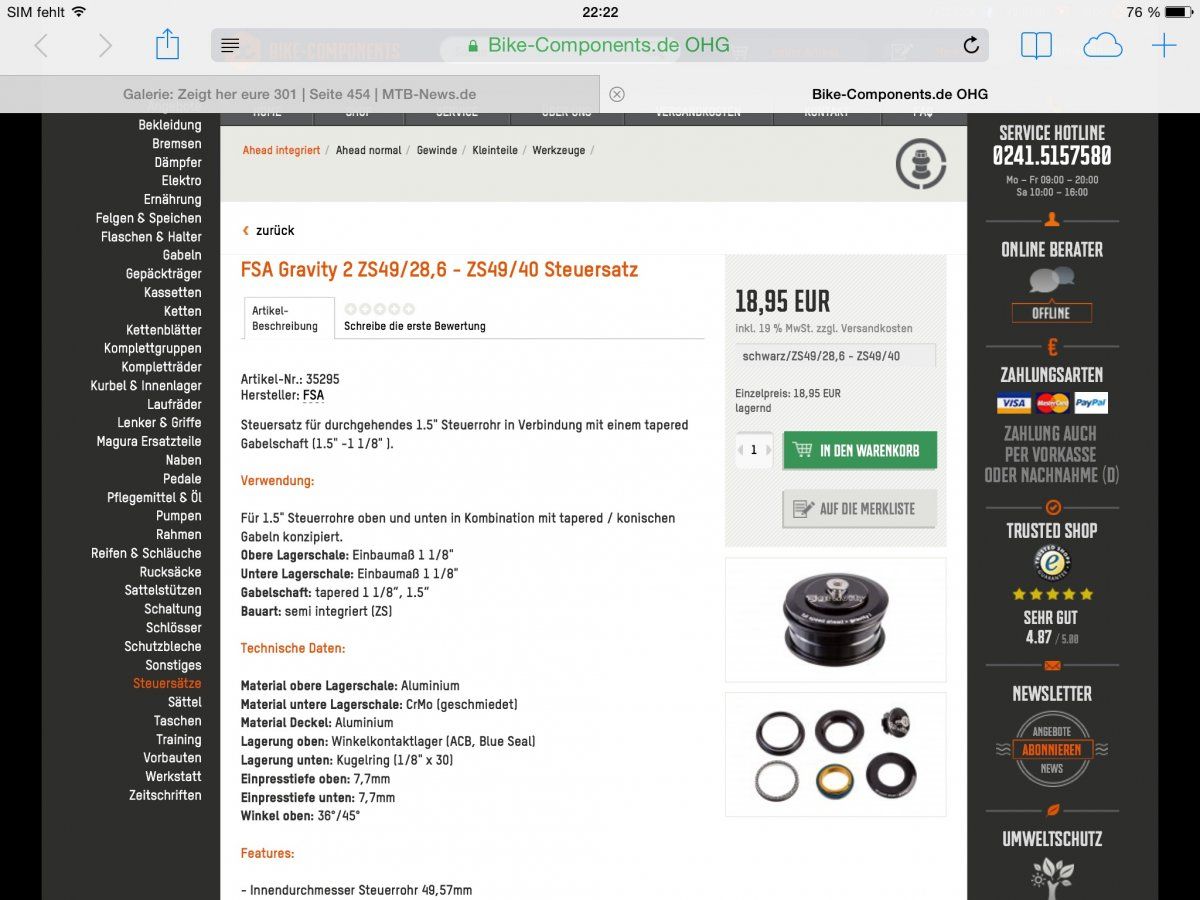Screen dimensions: 1200x900
Task: Adjust the quantity stepper showing 1
Action: 754,450
